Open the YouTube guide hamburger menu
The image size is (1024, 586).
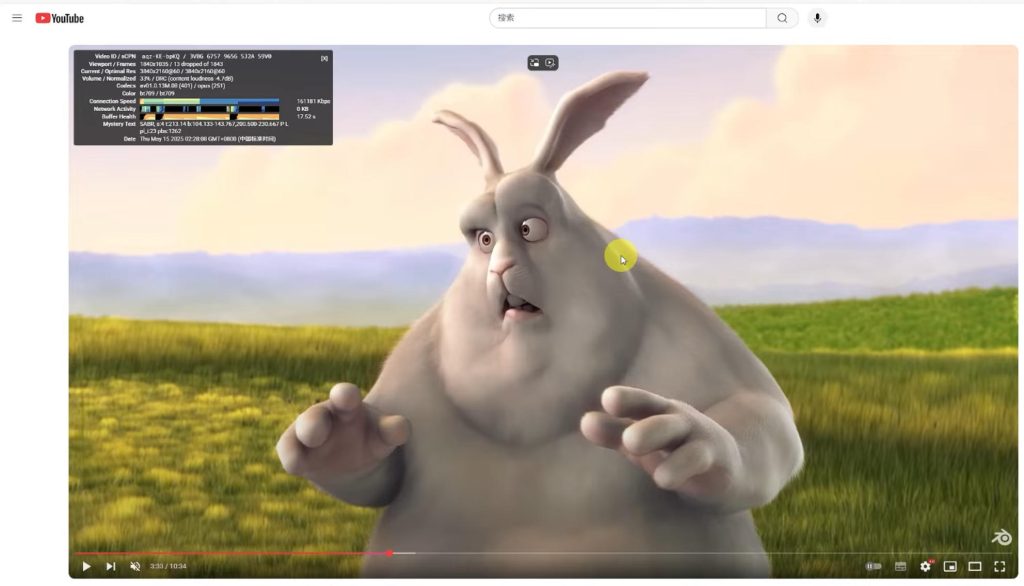(x=17, y=18)
